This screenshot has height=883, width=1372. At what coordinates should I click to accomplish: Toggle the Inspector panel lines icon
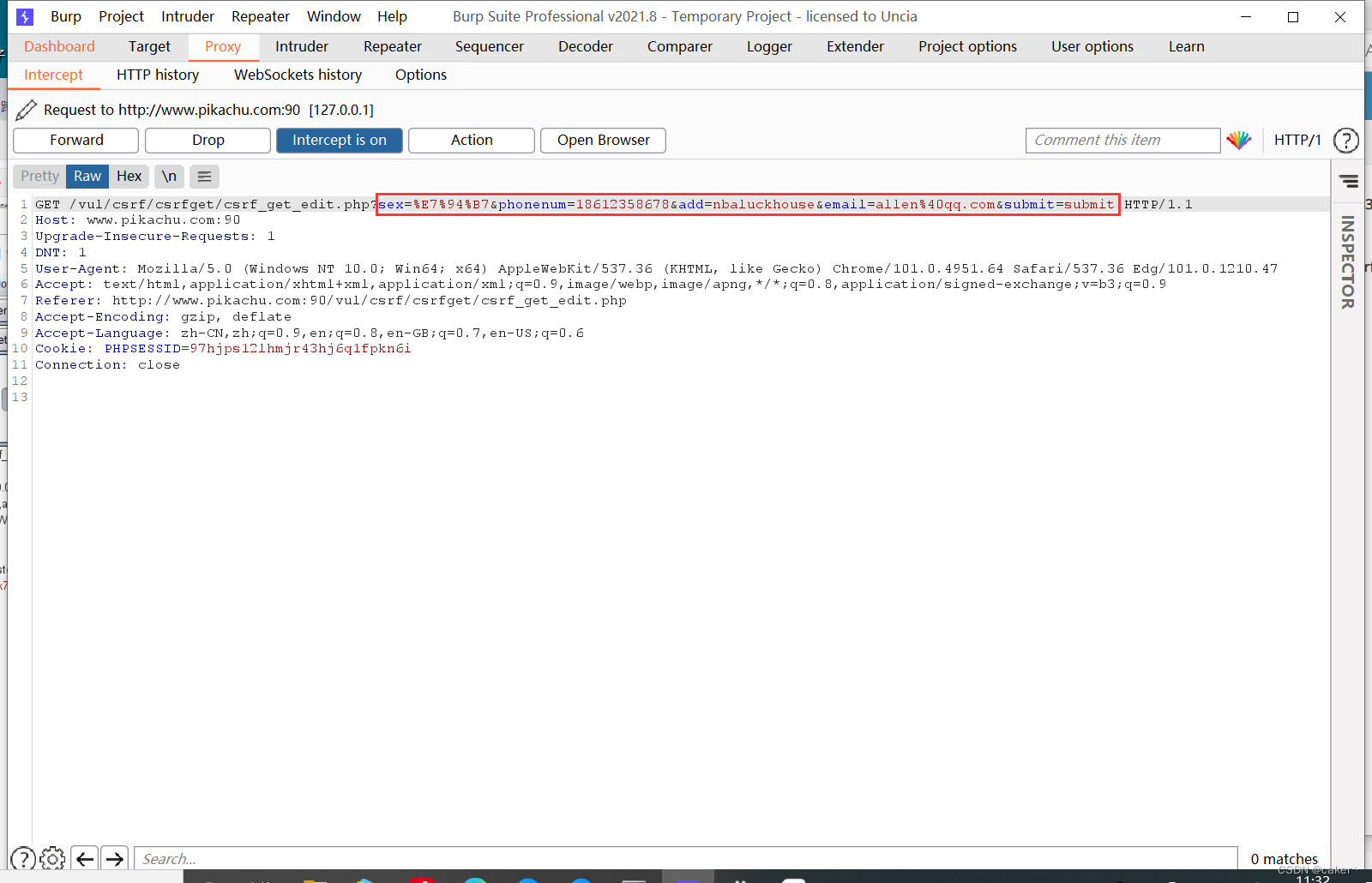pos(1348,181)
